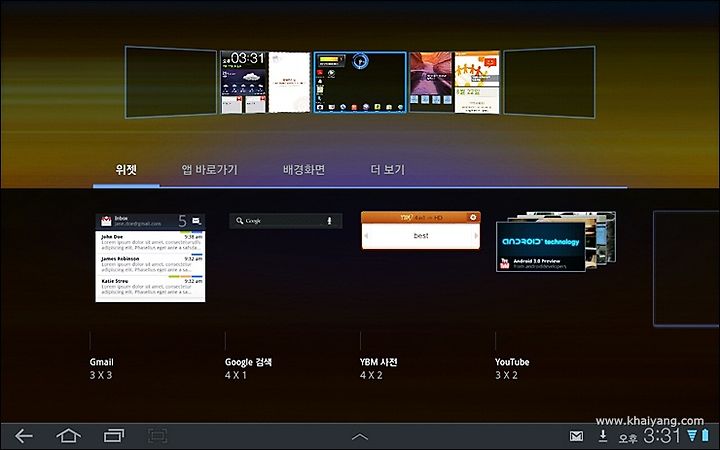The width and height of the screenshot is (720, 450).
Task: Click the Gmail widget label
Action: pos(101,362)
